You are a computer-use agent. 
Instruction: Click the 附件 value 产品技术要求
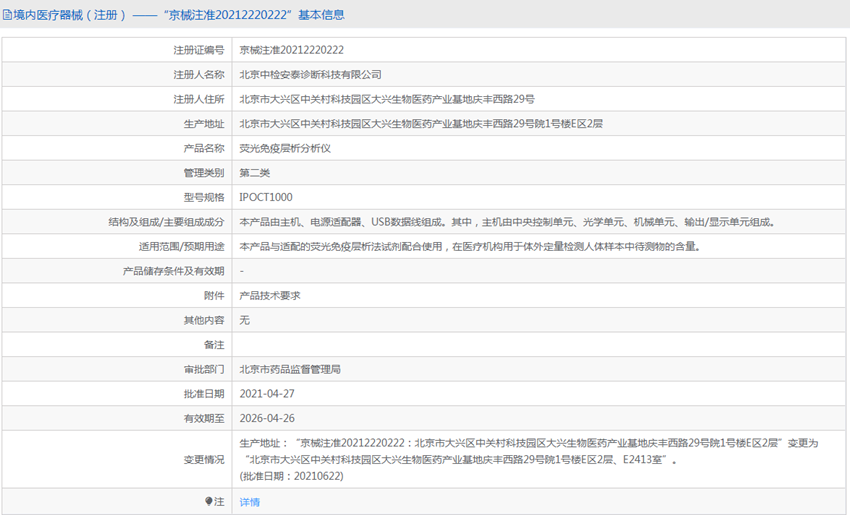(x=270, y=295)
